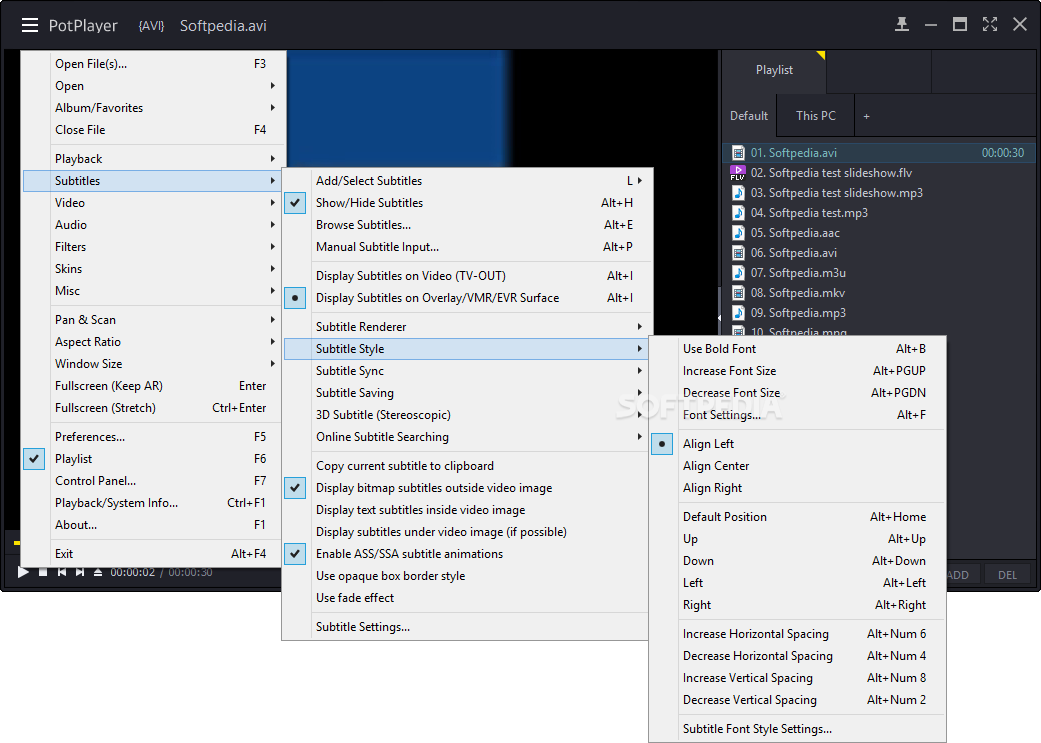1041x743 pixels.
Task: Skip to the previous track
Action: tap(62, 572)
